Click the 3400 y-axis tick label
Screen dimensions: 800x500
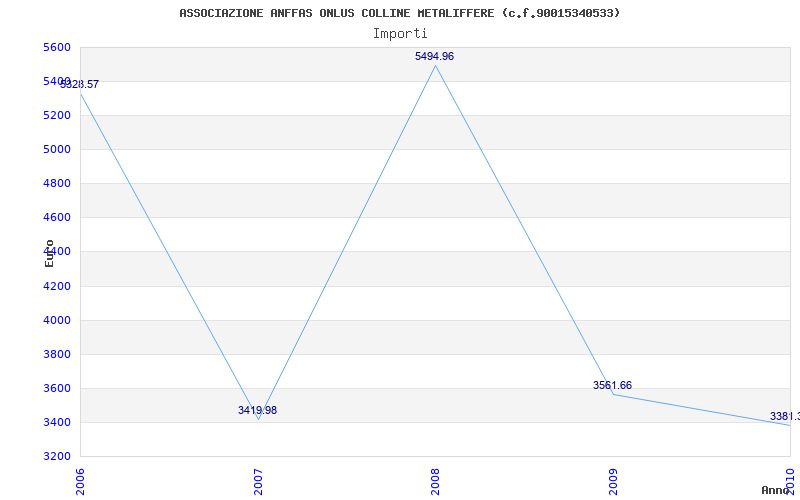point(57,422)
